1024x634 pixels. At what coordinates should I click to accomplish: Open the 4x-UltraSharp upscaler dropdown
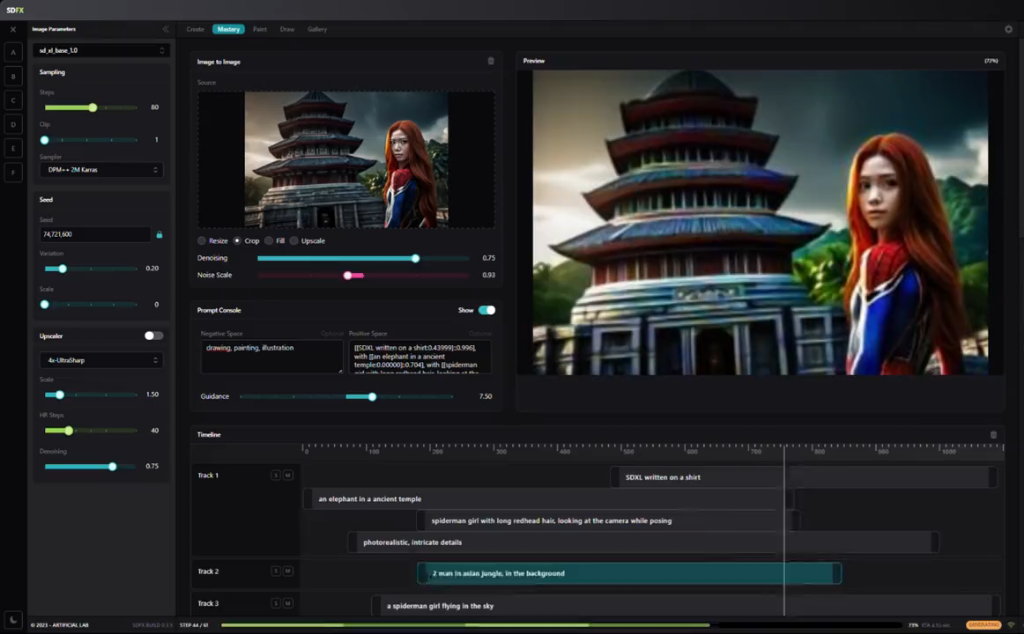(101, 360)
